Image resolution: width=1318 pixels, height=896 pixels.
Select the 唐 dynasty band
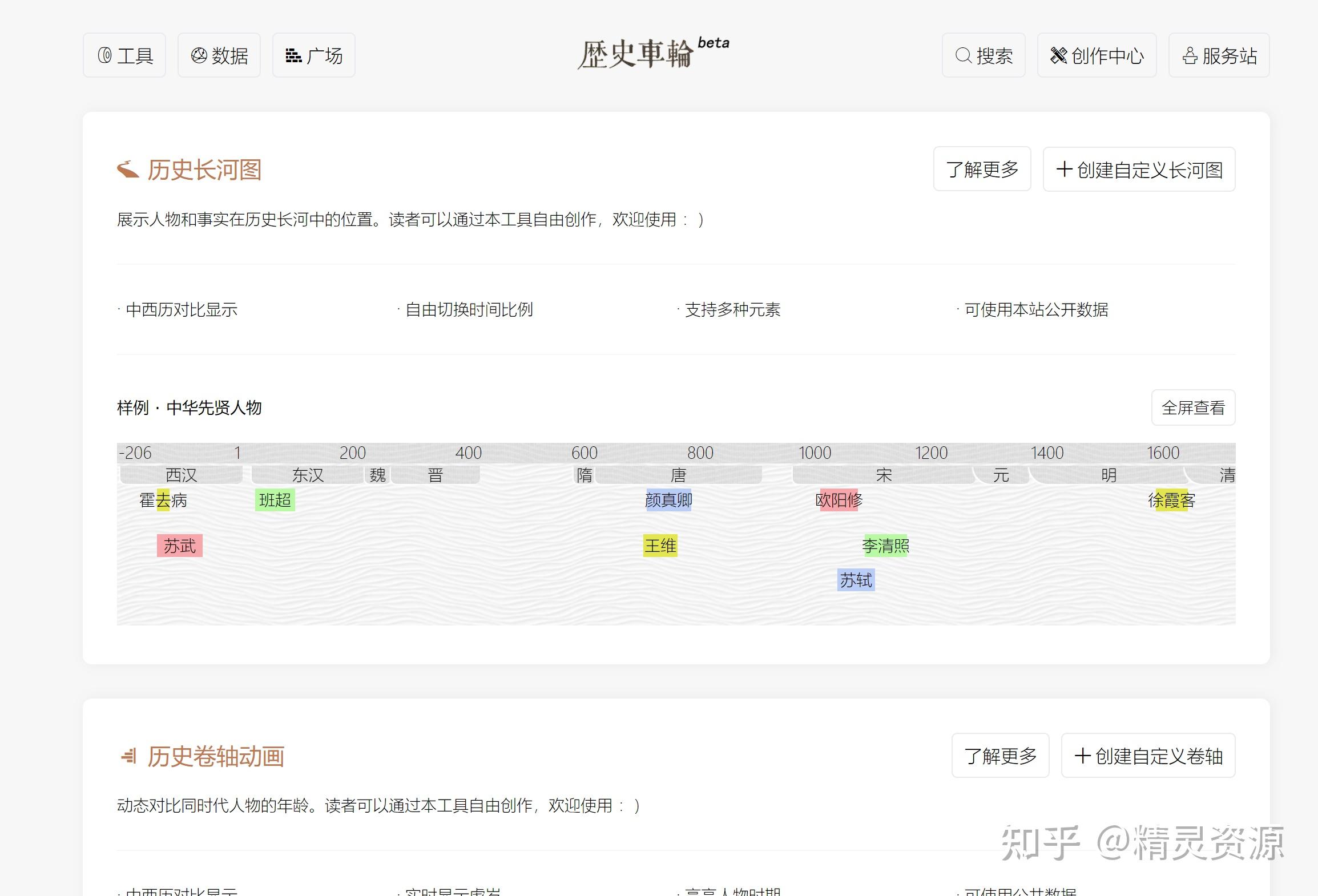click(678, 475)
